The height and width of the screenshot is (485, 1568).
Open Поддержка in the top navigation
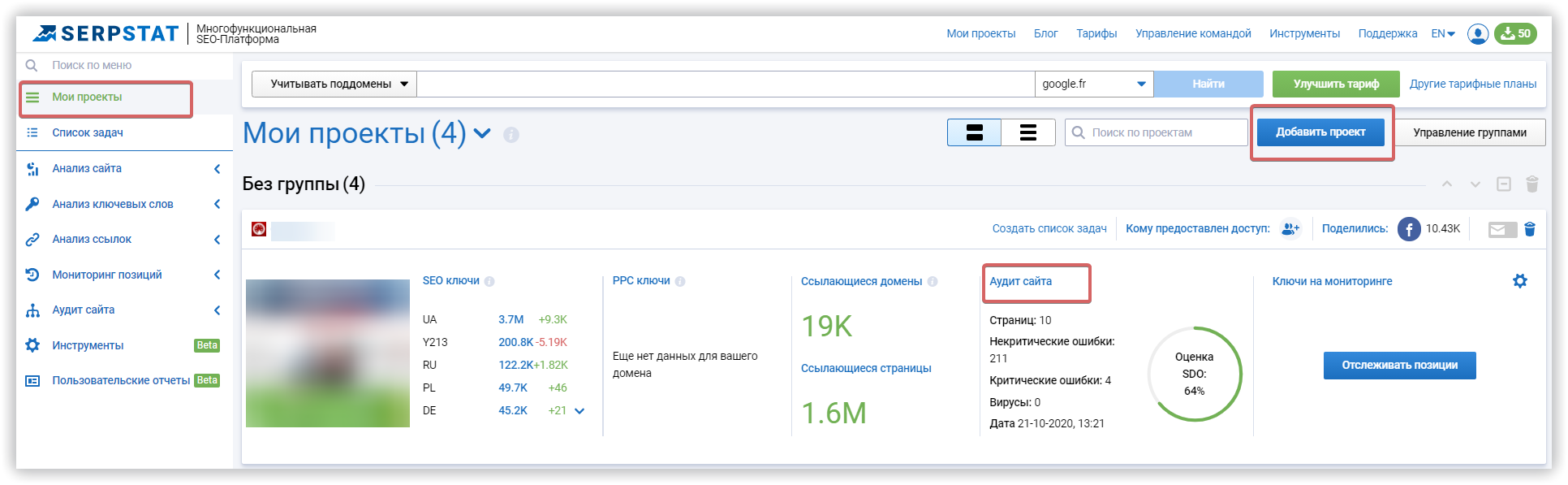(x=1388, y=33)
